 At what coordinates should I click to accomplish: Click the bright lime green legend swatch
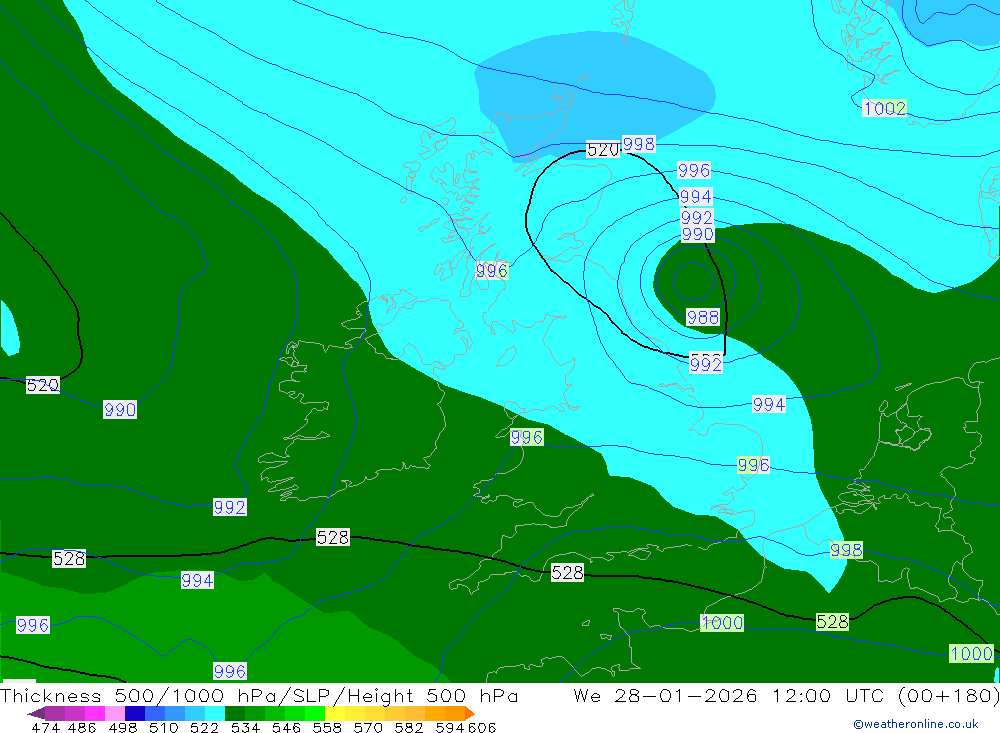315,713
